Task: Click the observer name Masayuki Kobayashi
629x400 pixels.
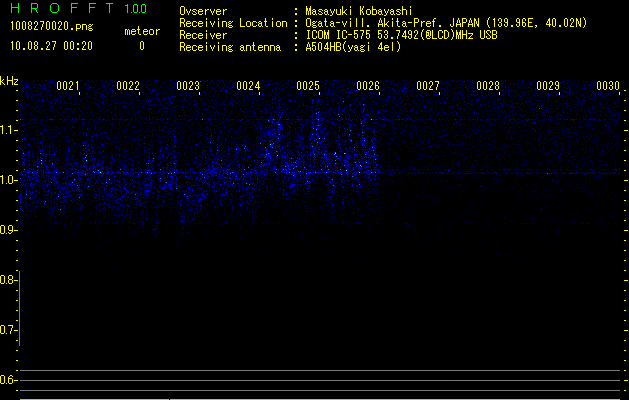Action: click(359, 11)
